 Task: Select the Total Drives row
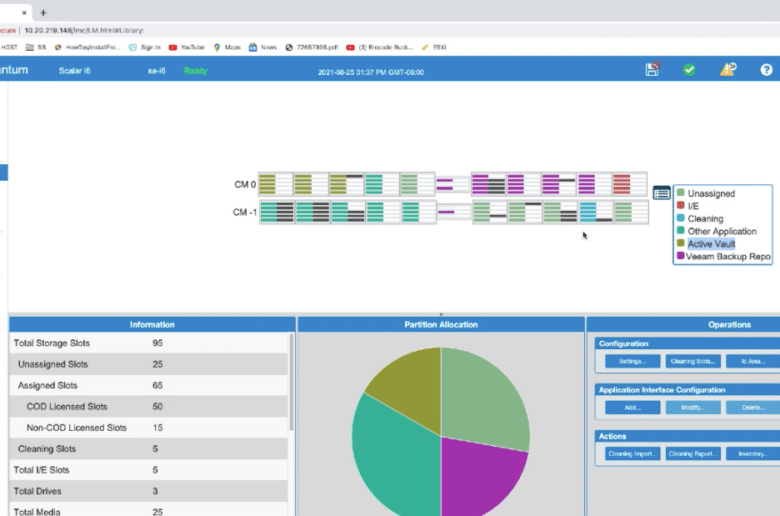[x=148, y=491]
